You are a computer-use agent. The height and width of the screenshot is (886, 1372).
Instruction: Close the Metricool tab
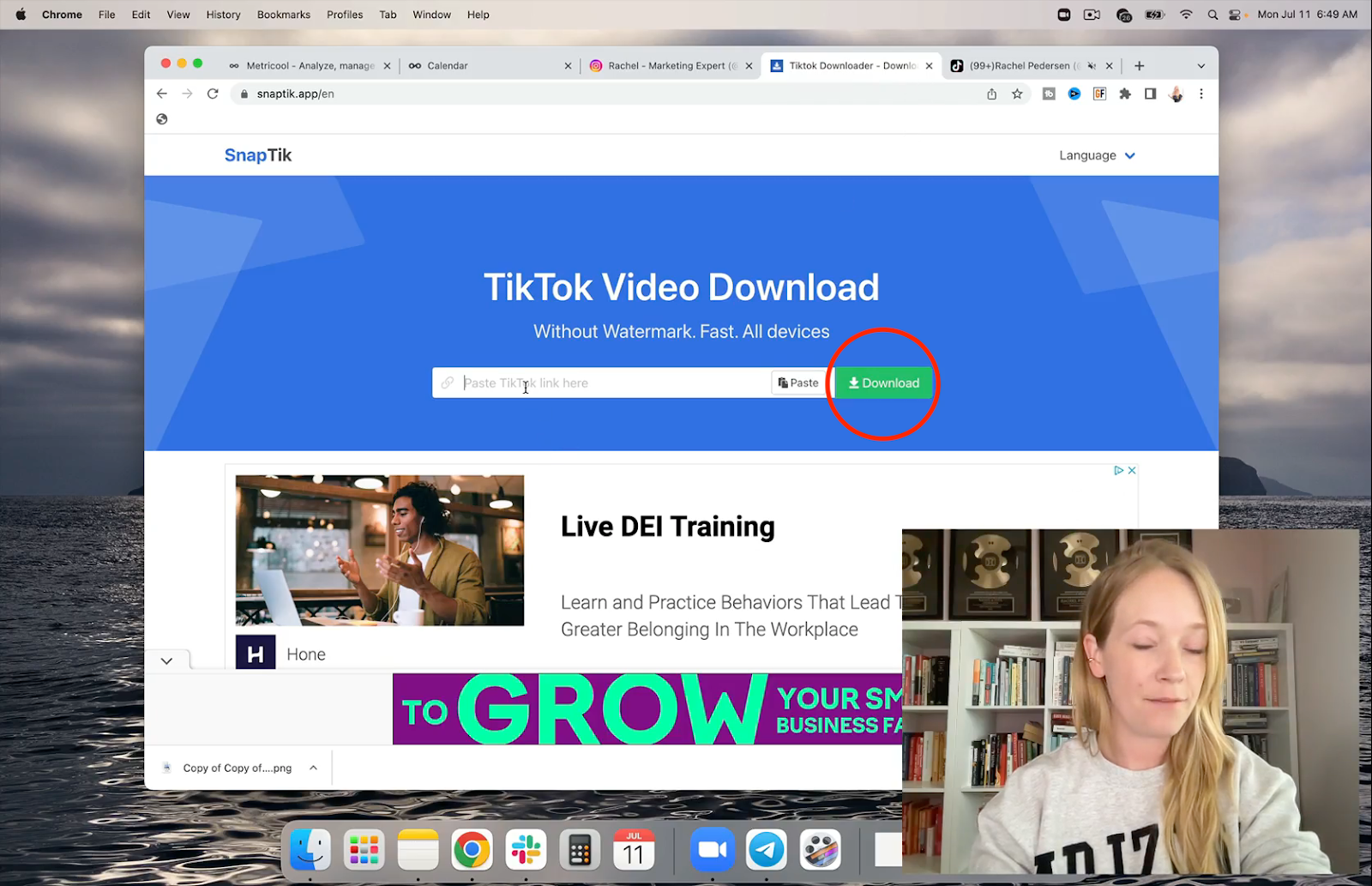pyautogui.click(x=387, y=66)
